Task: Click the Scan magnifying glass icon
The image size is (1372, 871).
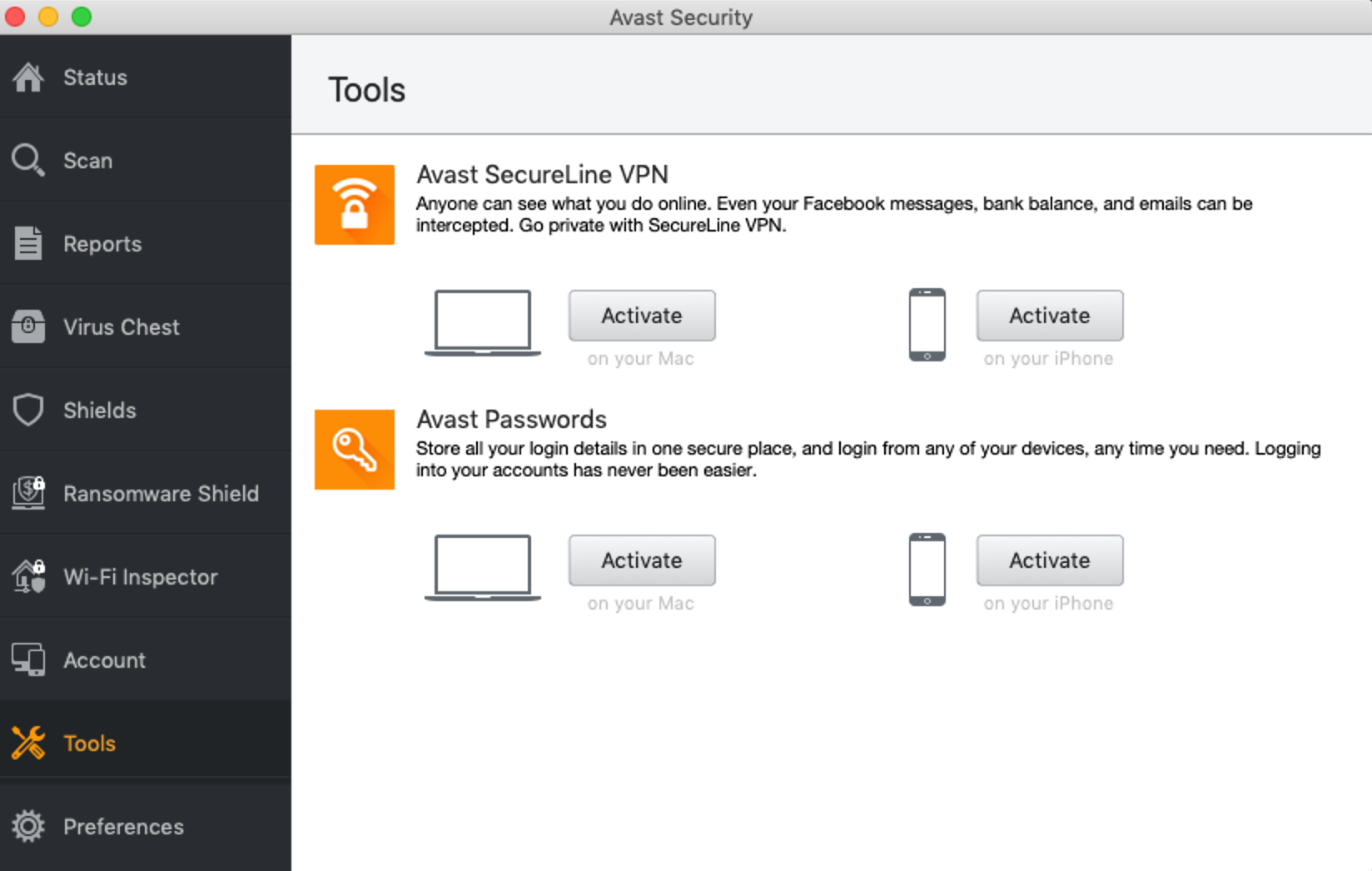Action: pyautogui.click(x=27, y=160)
